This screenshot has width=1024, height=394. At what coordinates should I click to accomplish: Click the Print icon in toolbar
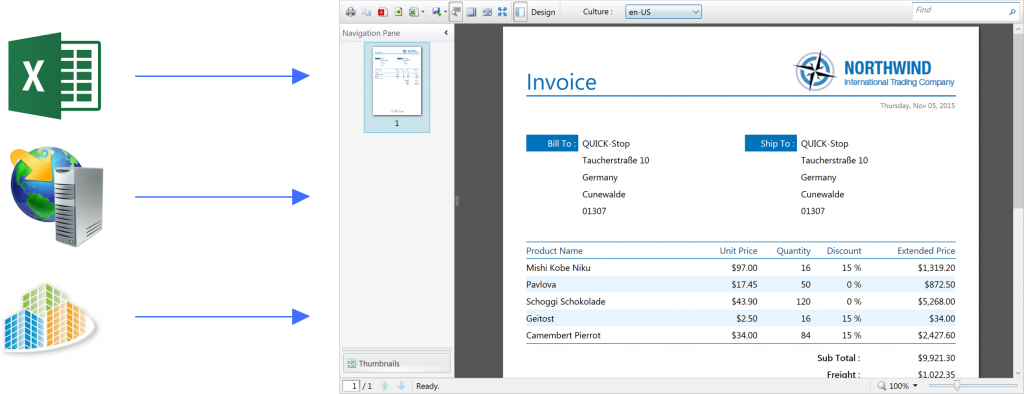(x=351, y=12)
